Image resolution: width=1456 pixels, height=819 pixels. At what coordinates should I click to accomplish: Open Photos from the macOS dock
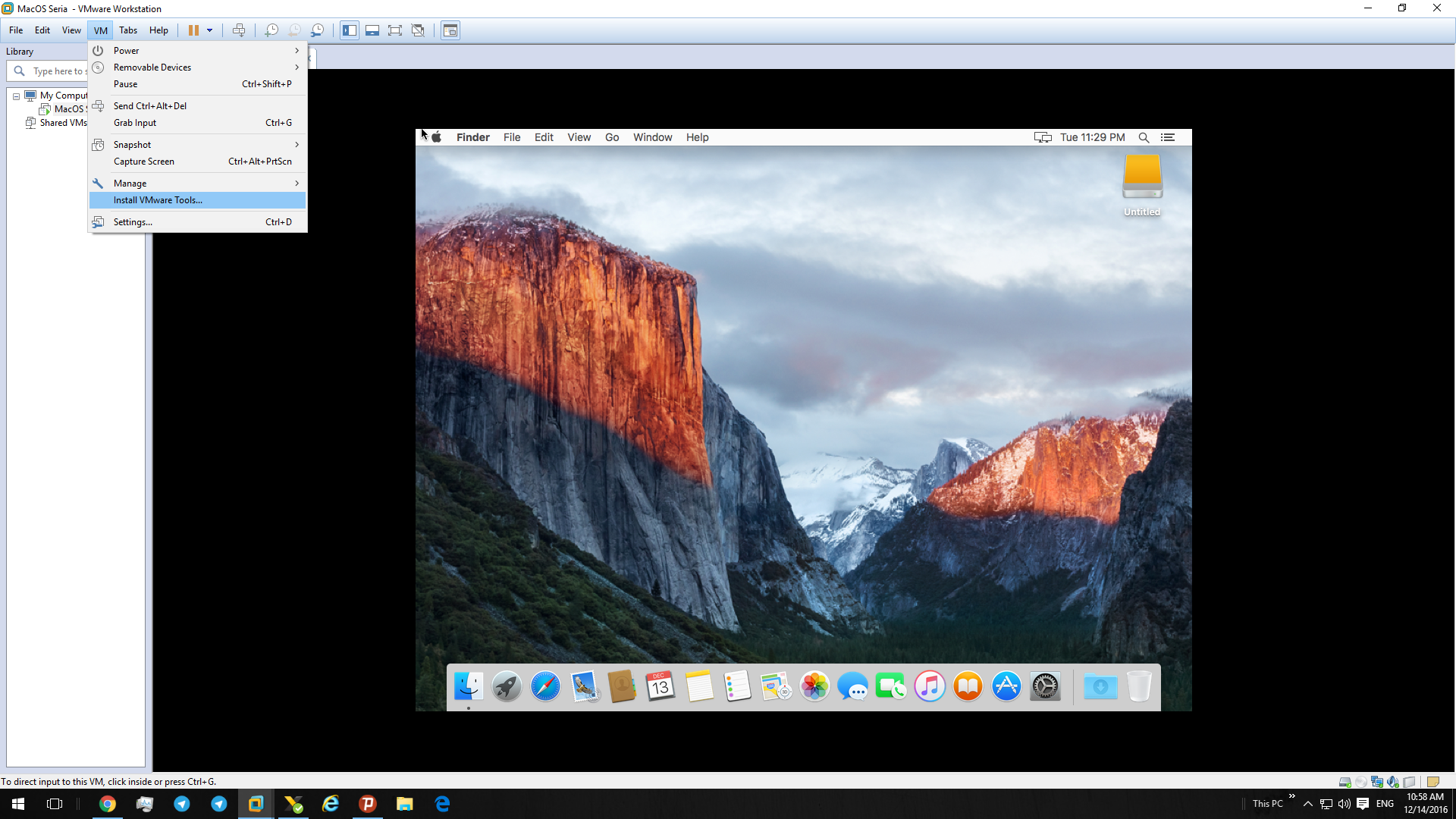point(814,687)
